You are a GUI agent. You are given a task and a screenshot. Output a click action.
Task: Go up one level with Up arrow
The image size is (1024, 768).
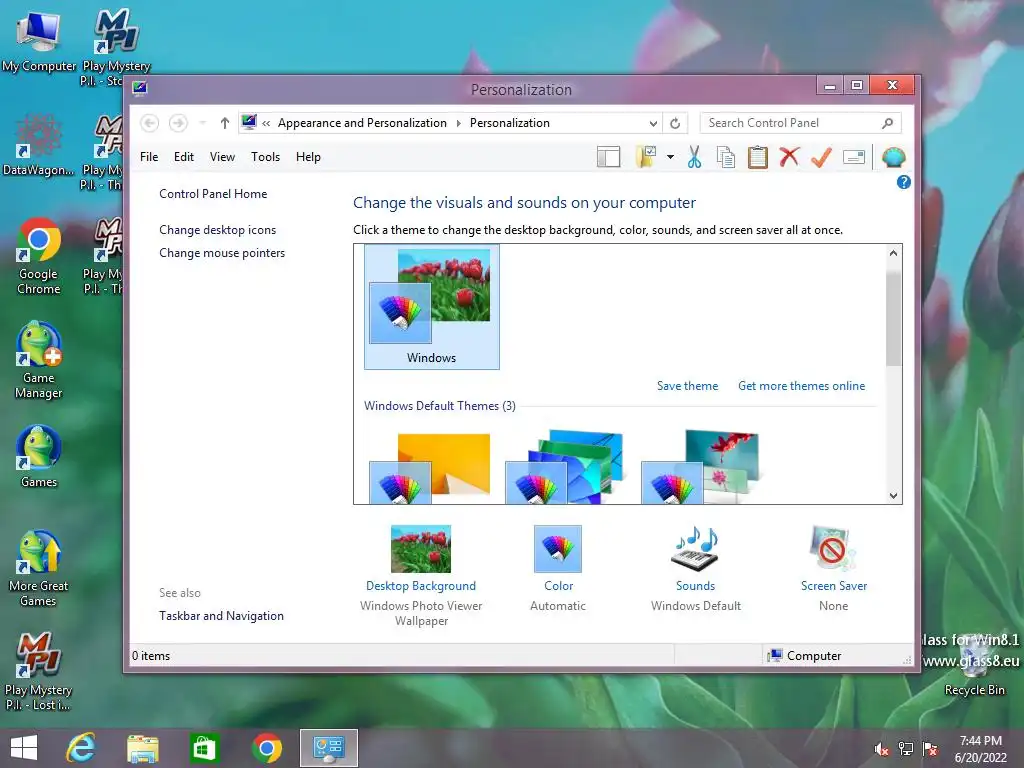[x=225, y=123]
